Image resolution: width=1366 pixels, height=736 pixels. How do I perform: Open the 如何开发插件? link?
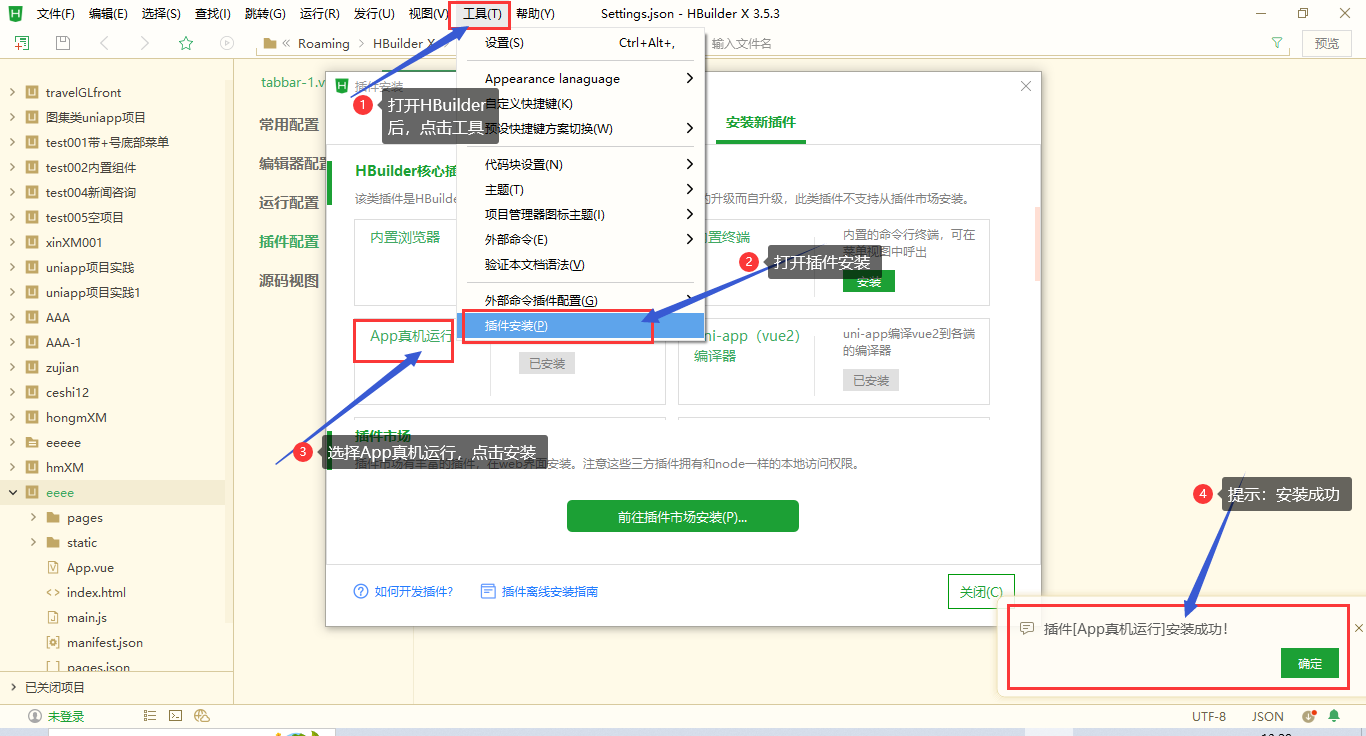[x=413, y=591]
